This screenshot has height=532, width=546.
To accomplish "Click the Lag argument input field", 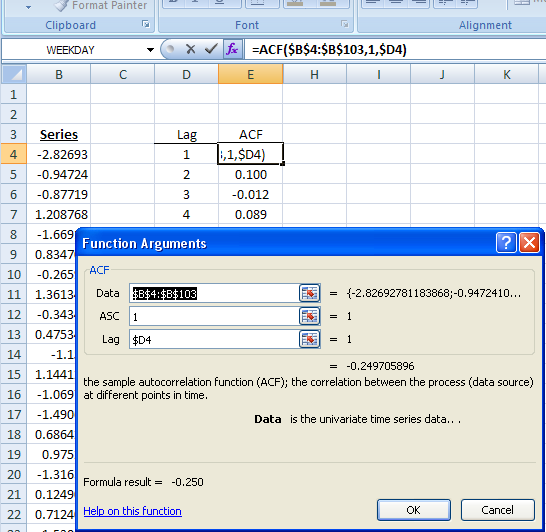I will coord(214,339).
